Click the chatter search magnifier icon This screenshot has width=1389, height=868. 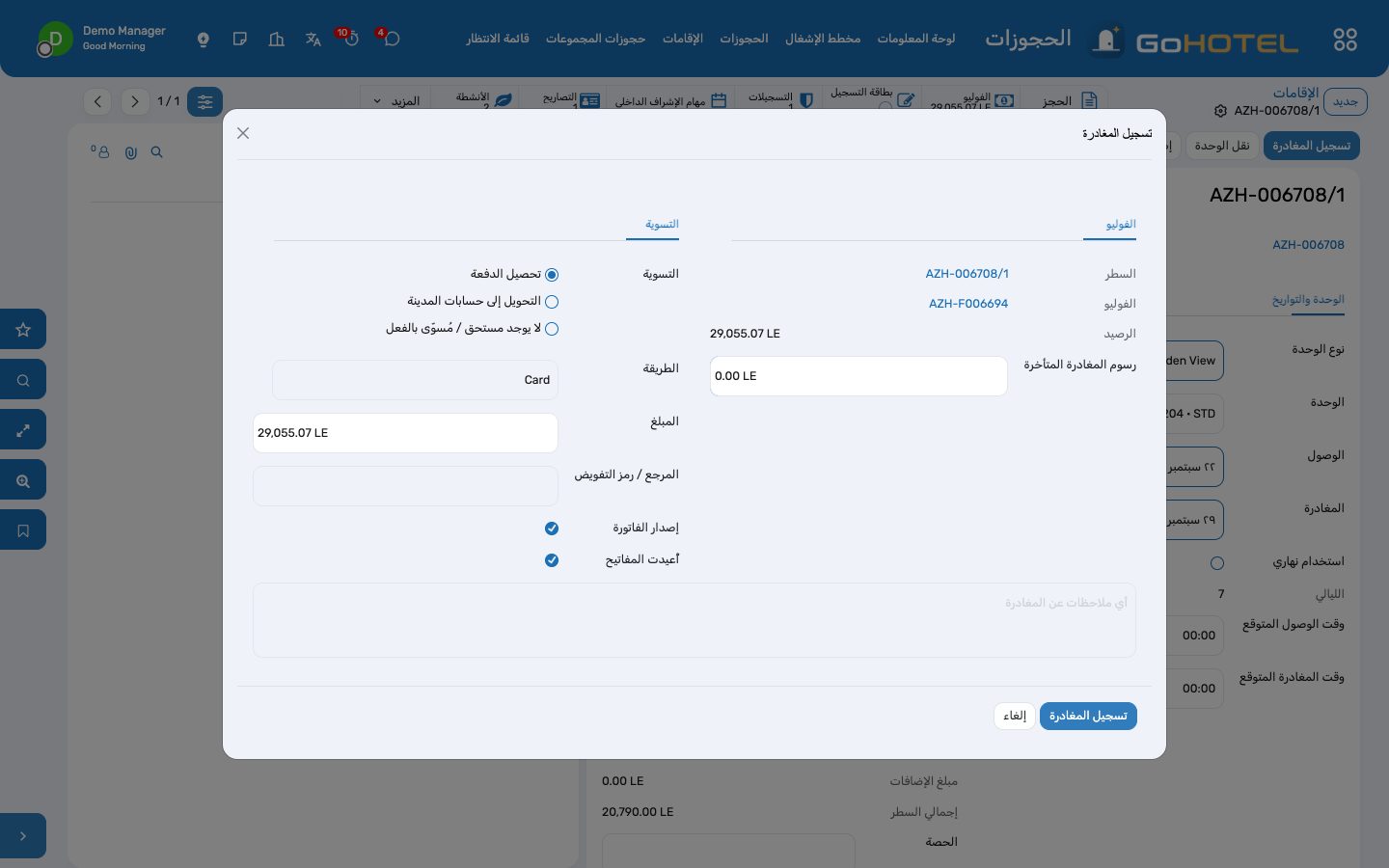[157, 152]
